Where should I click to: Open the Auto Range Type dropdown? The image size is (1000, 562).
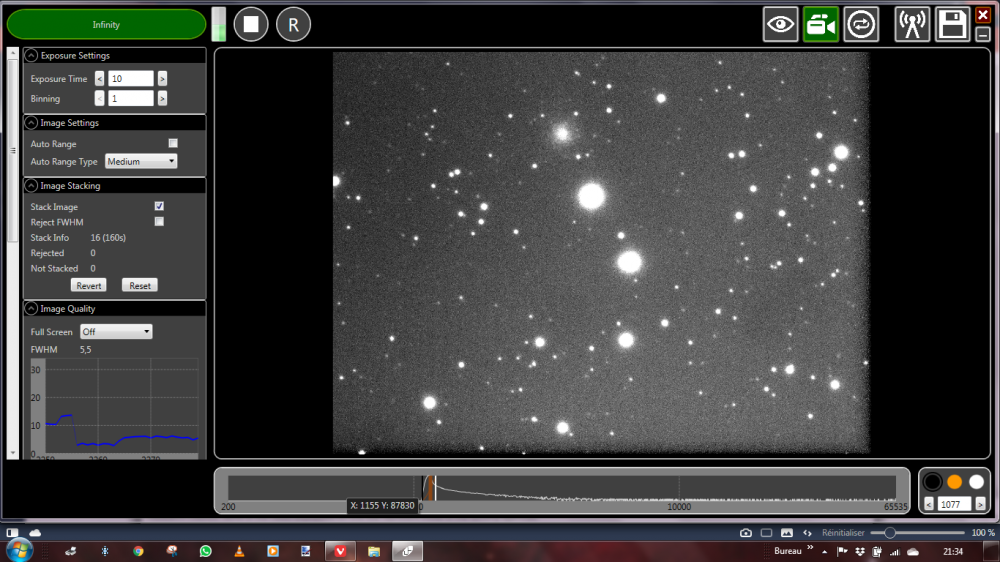click(141, 161)
